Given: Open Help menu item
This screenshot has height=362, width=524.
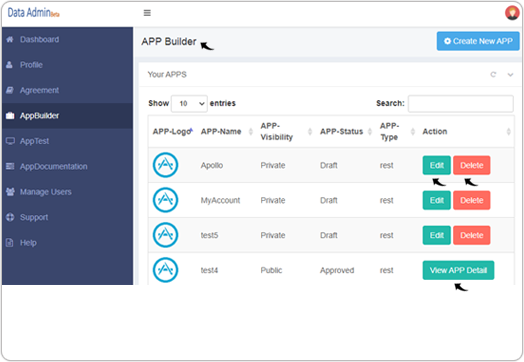Looking at the screenshot, I should pos(67,243).
